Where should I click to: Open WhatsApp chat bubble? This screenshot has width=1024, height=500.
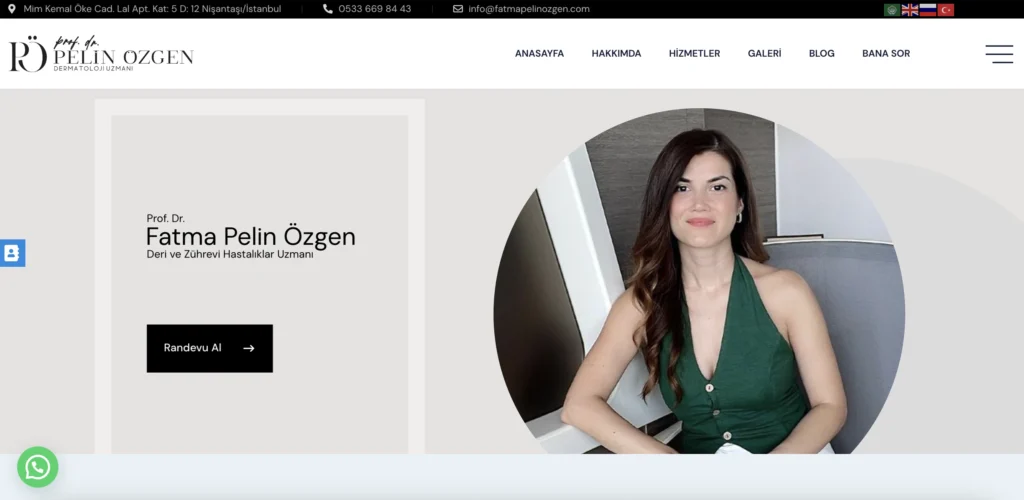click(37, 467)
